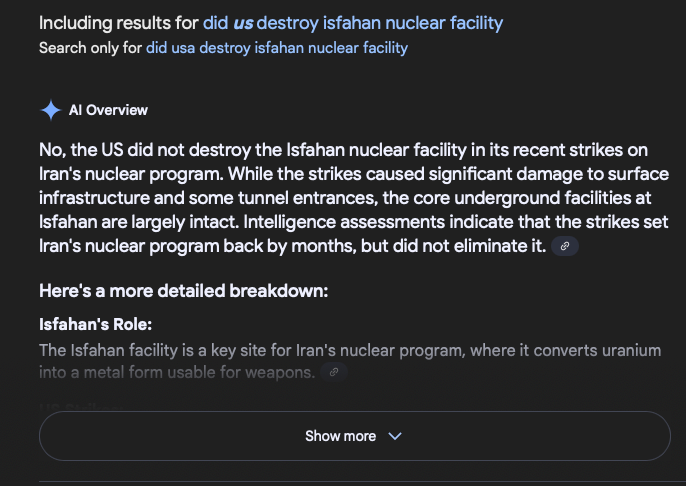Click the faded 'into a metal form usable' line

(177, 372)
